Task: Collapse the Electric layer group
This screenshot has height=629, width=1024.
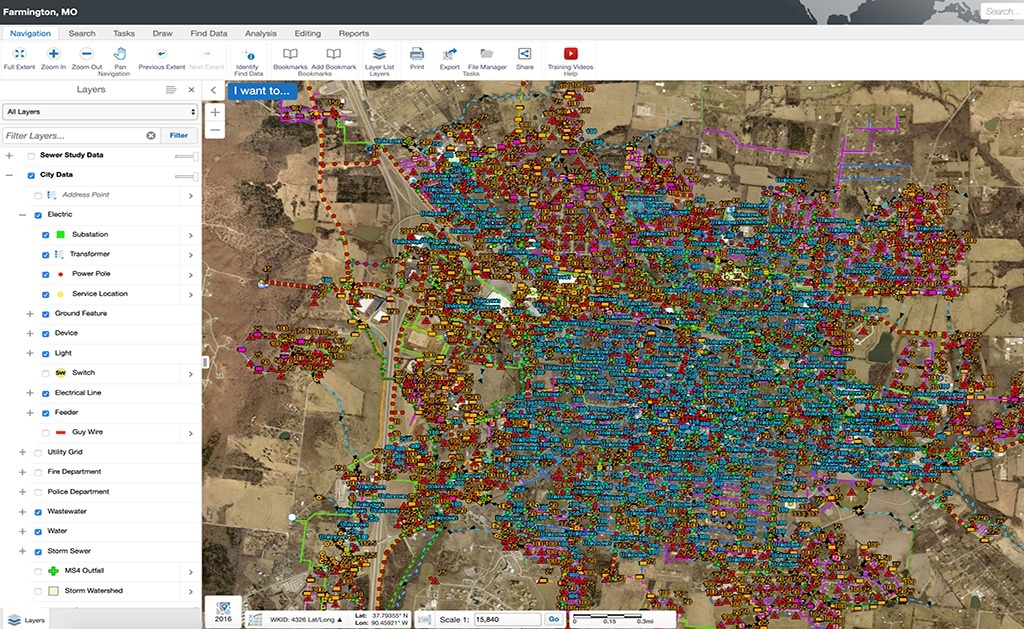Action: coord(22,215)
